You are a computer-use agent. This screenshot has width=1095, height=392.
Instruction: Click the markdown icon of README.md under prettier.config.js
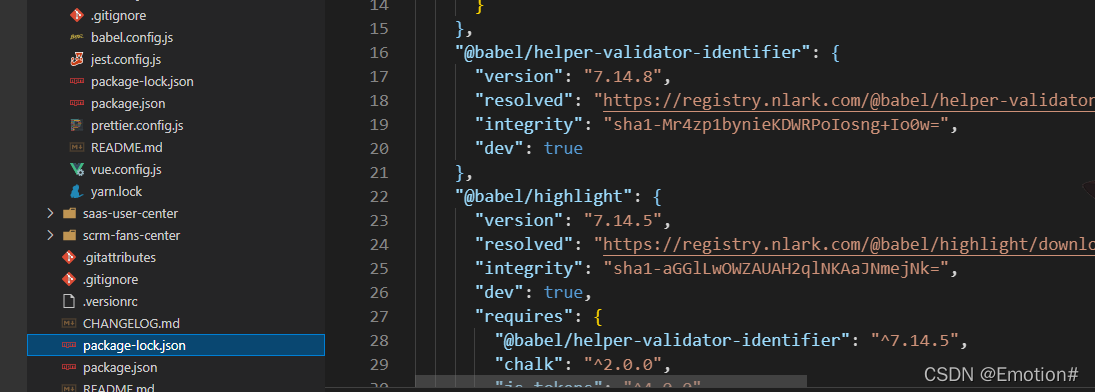point(77,148)
